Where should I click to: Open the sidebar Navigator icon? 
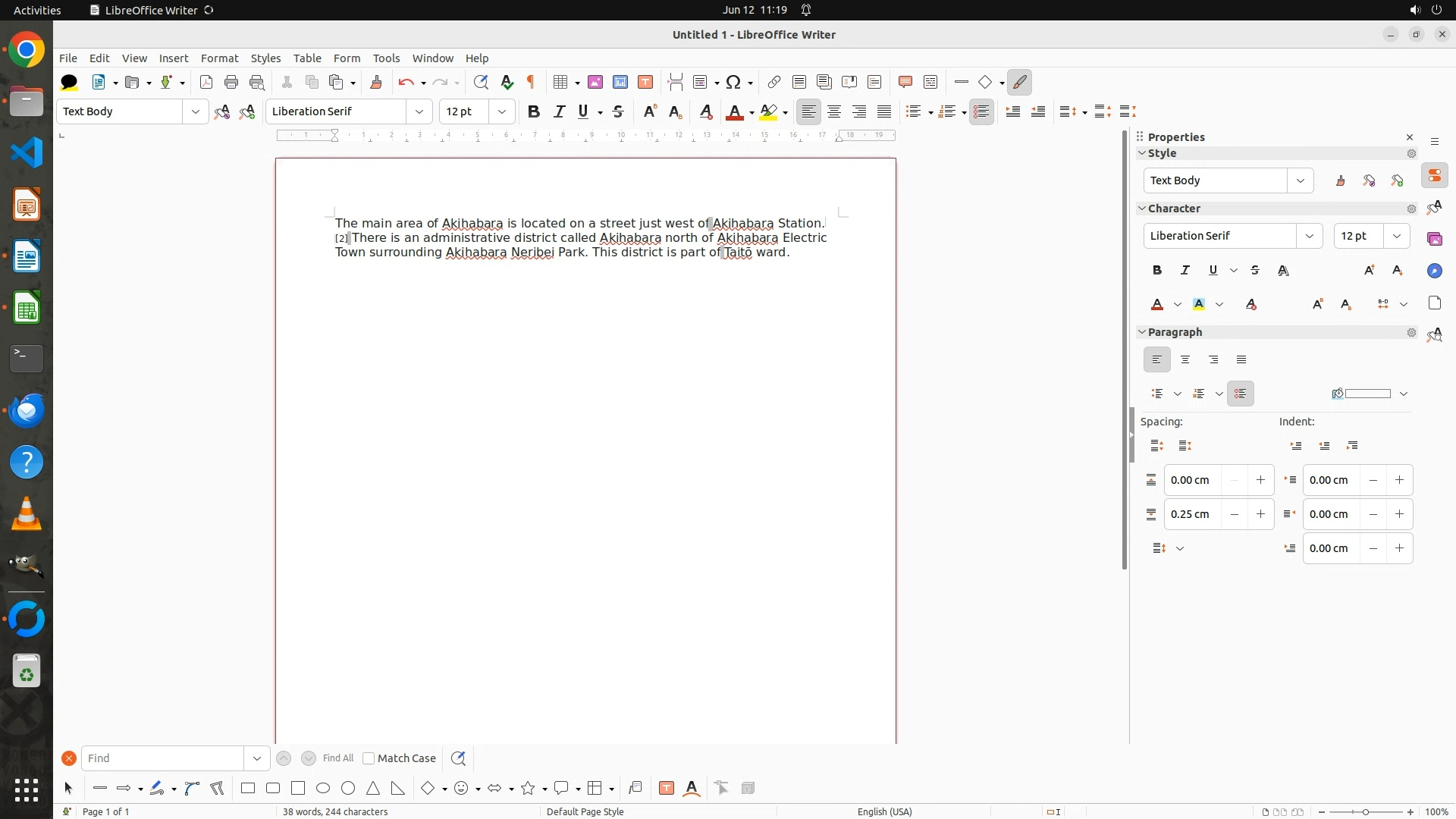point(1434,271)
